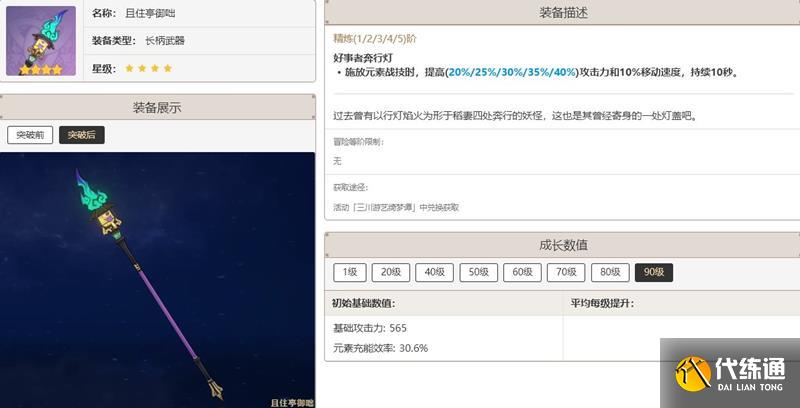This screenshot has width=800, height=408.
Task: Click the weapon showcase image
Action: (157, 280)
